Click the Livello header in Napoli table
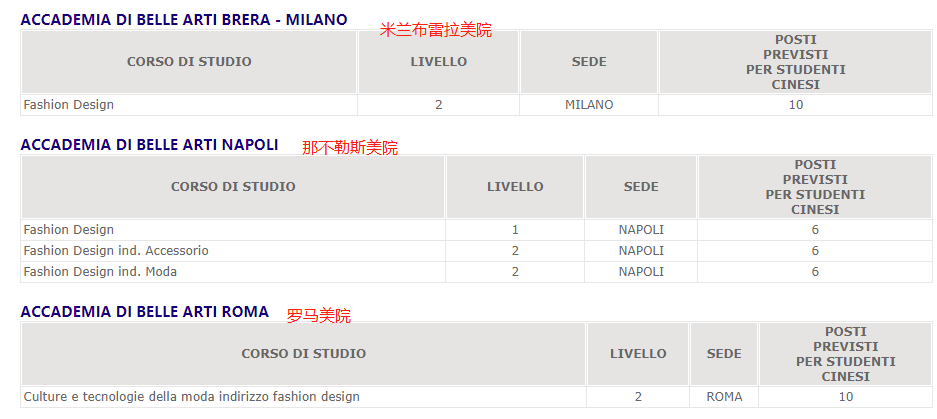The height and width of the screenshot is (419, 937). coord(515,187)
